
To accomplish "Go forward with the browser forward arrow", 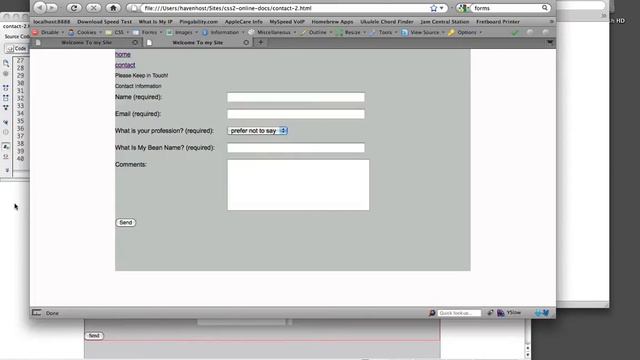I will tap(52, 7).
